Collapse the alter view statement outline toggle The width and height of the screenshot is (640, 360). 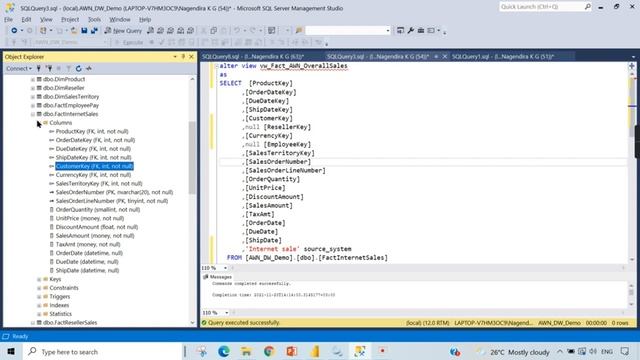coord(217,66)
